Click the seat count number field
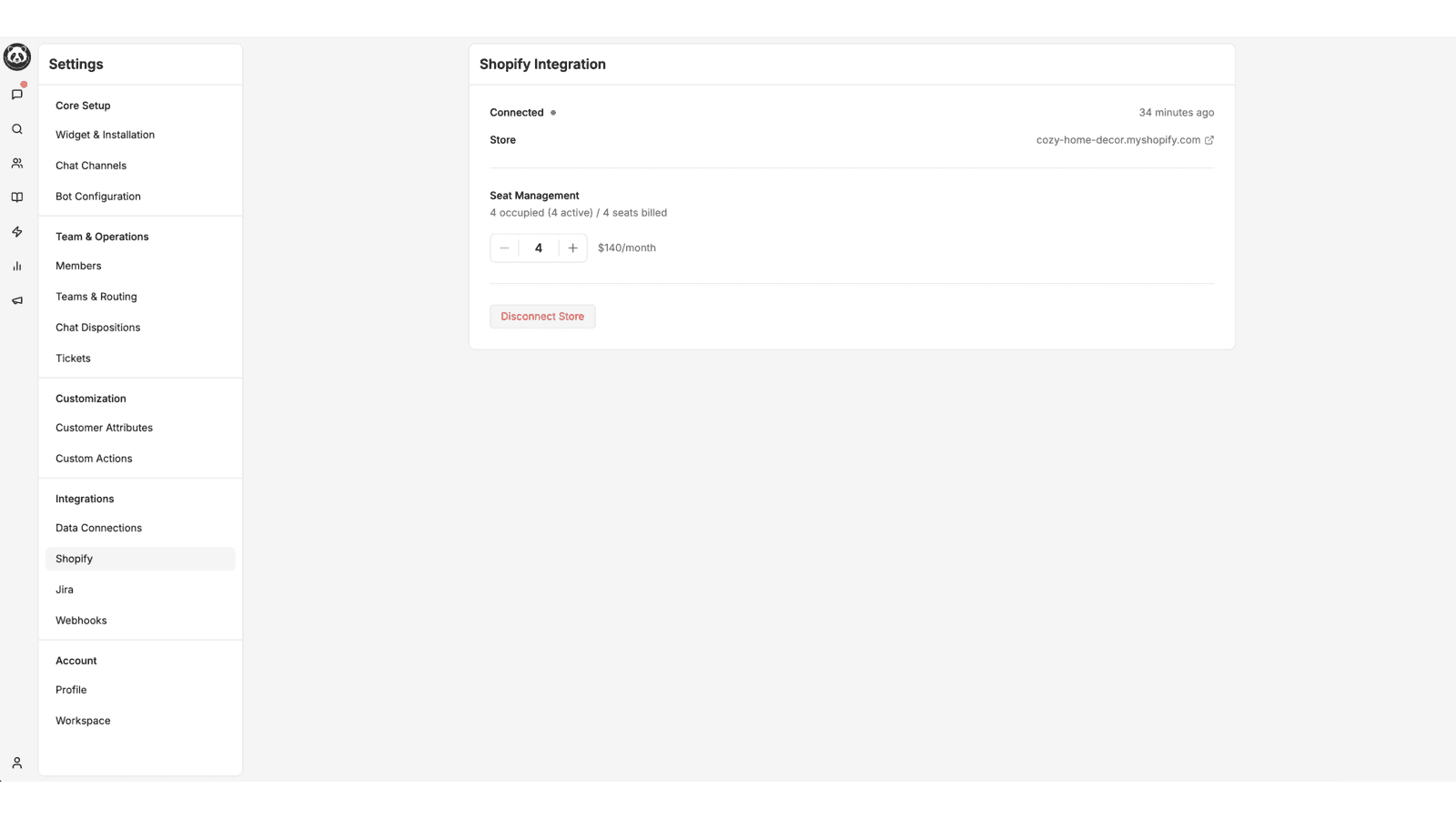1456x819 pixels. coord(538,247)
